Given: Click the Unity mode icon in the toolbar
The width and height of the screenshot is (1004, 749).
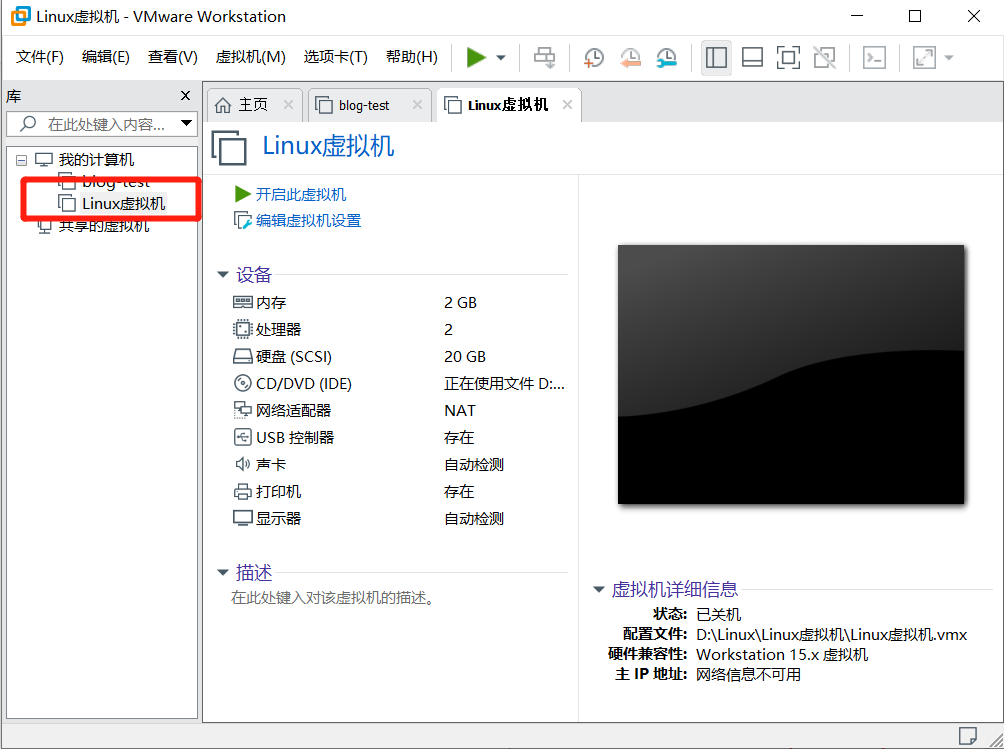Looking at the screenshot, I should pos(824,57).
